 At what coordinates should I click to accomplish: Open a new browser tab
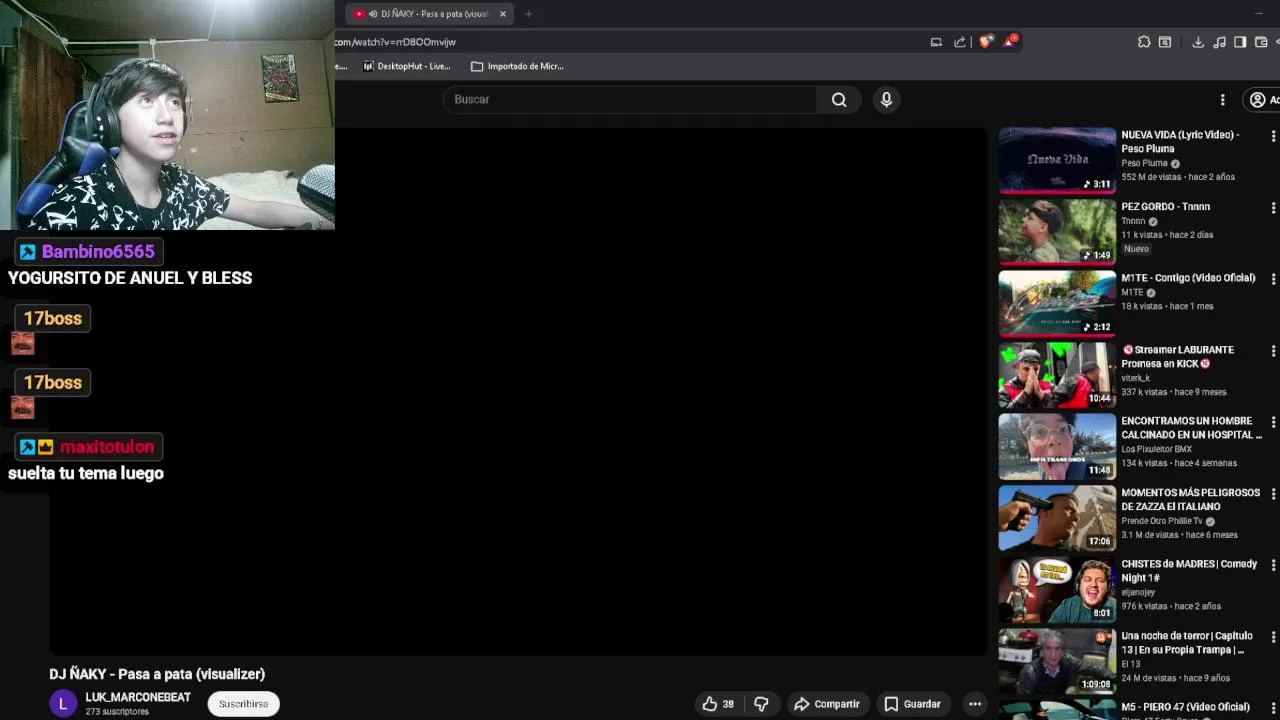pyautogui.click(x=528, y=14)
